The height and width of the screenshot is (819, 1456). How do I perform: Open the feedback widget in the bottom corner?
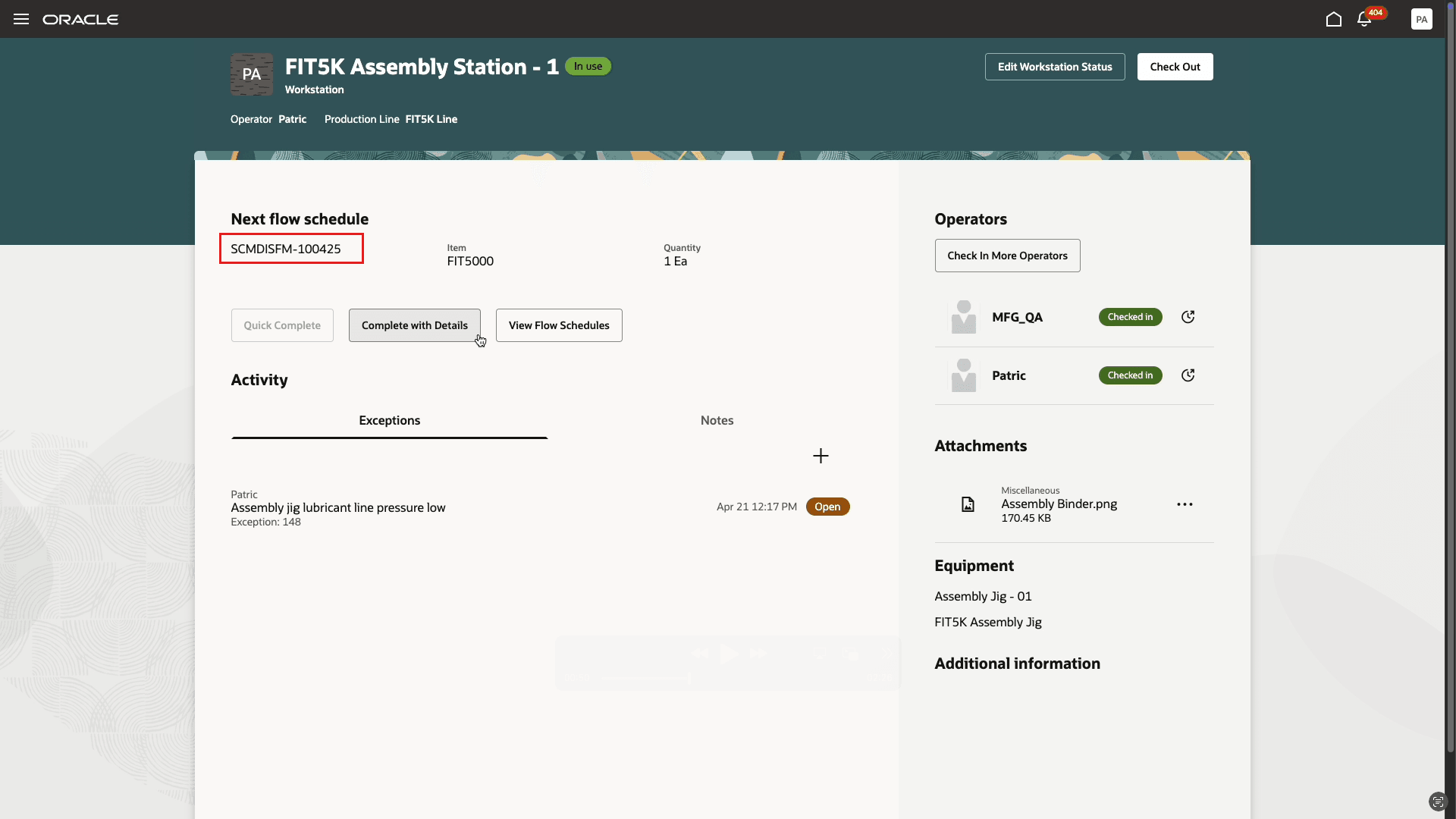pos(1439,802)
